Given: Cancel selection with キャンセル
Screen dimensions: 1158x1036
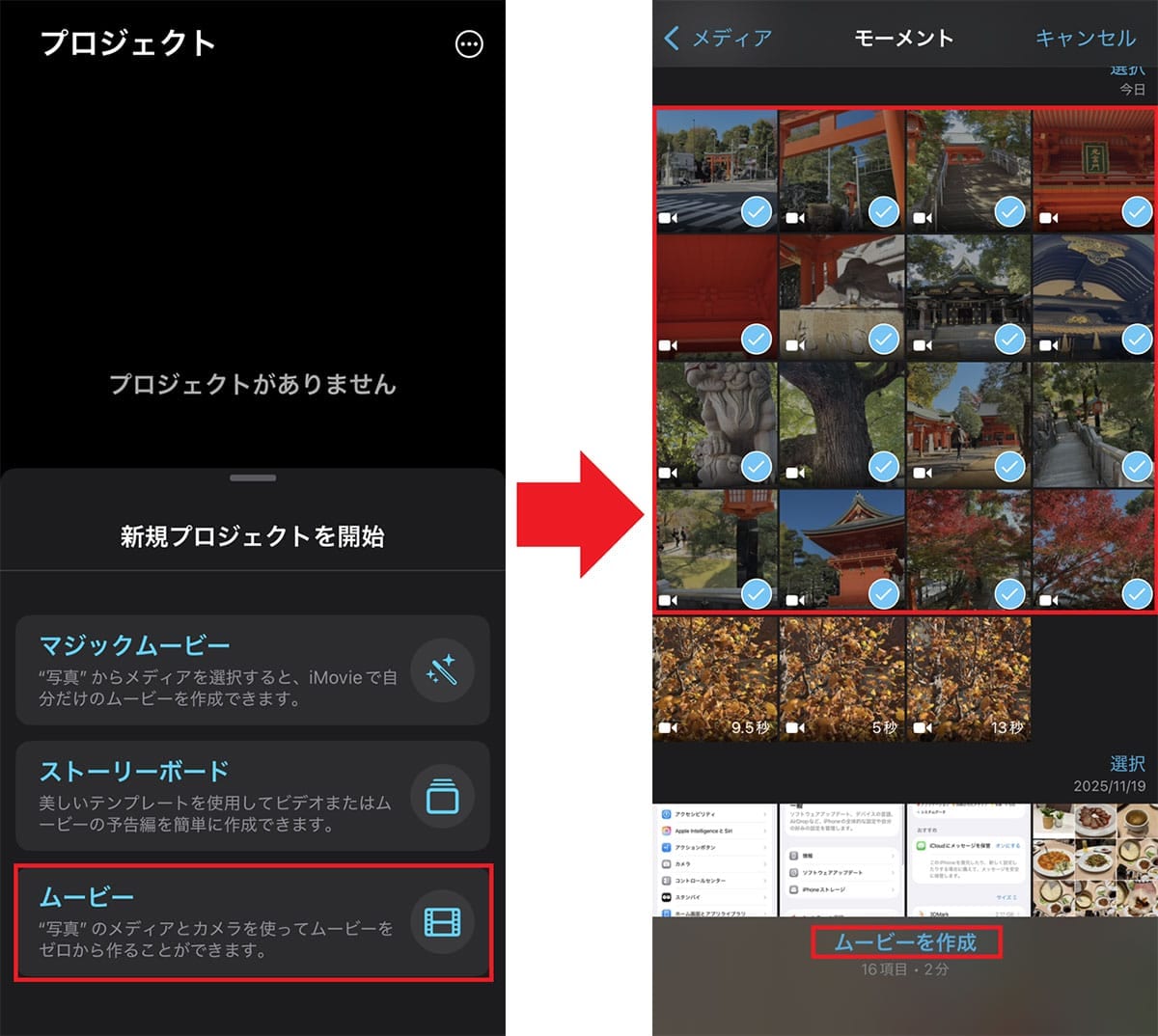Looking at the screenshot, I should point(1083,39).
